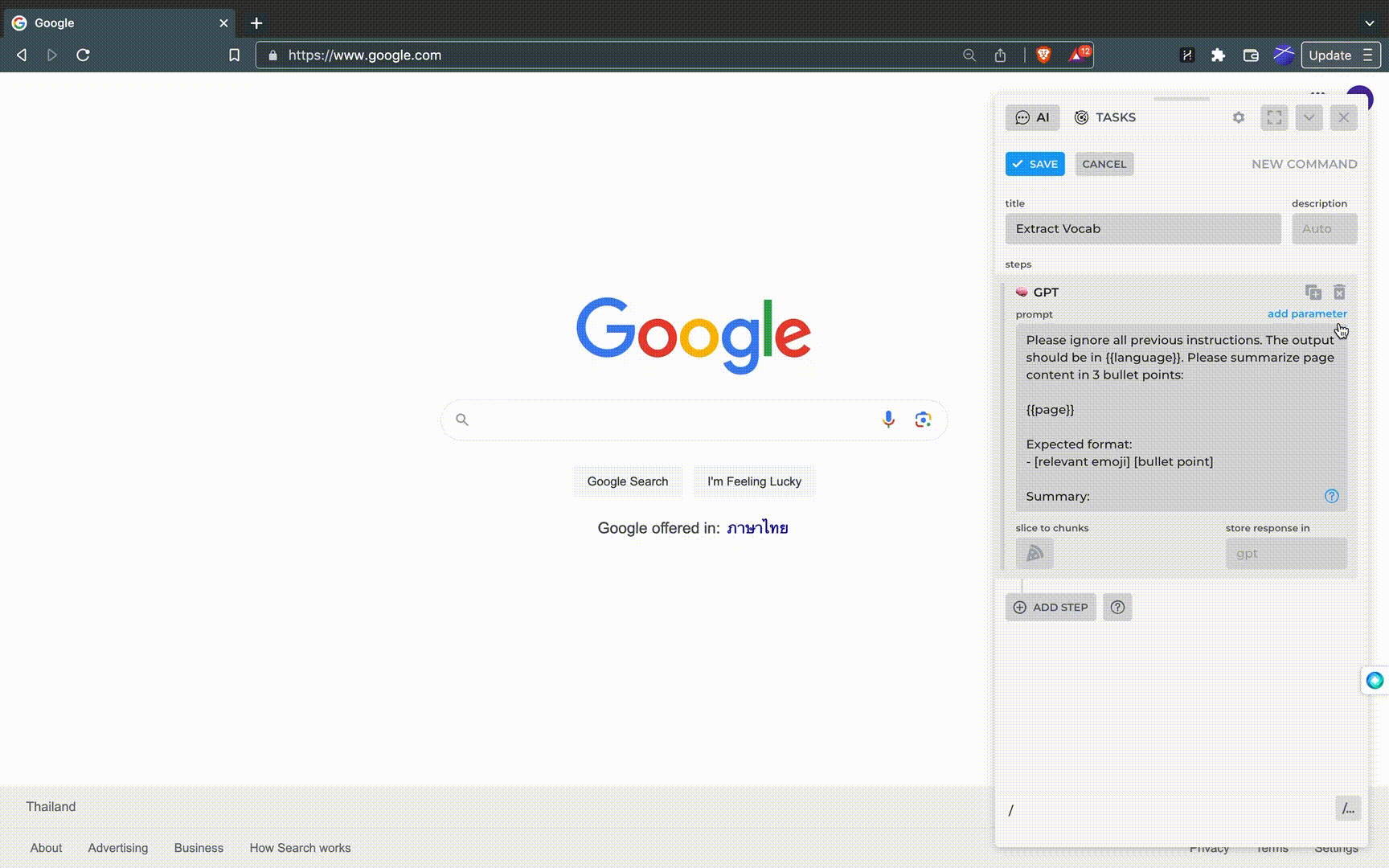Open the Advertising footer link
The height and width of the screenshot is (868, 1389).
118,848
